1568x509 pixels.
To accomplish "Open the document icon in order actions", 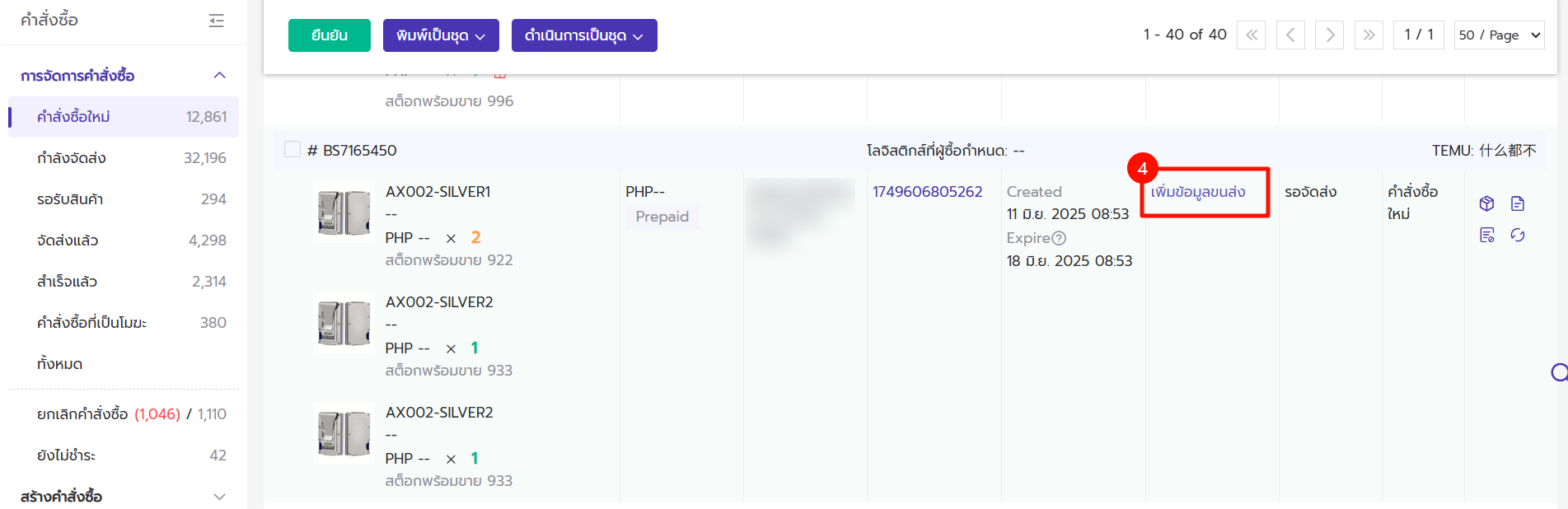I will (1518, 203).
